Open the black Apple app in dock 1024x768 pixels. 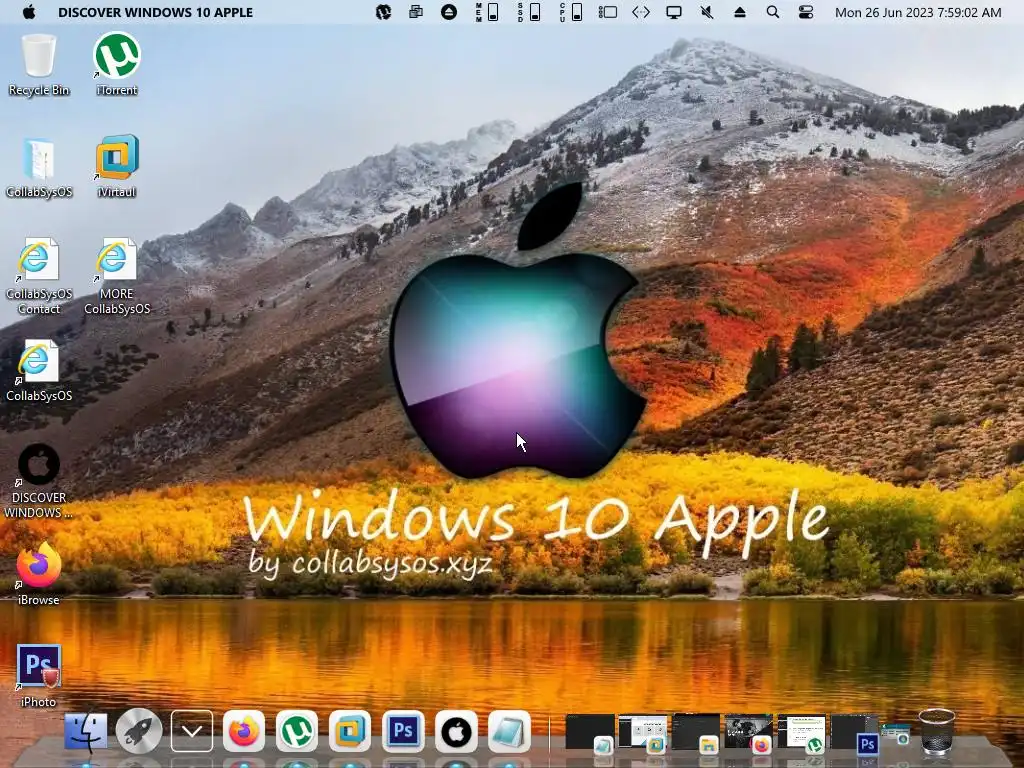tap(456, 731)
